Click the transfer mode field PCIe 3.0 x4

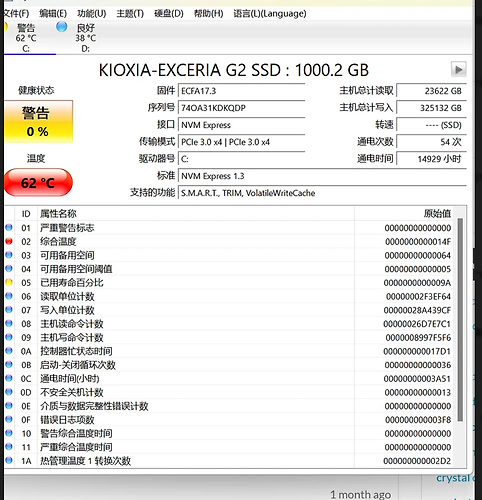242,142
